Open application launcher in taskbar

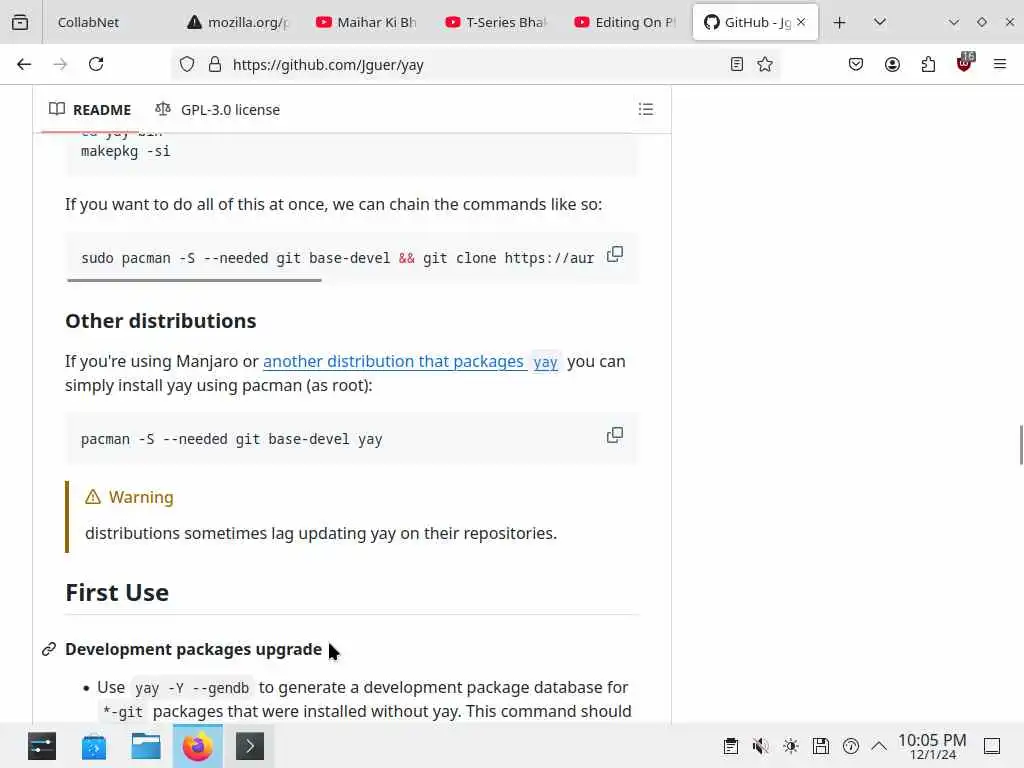pos(42,746)
